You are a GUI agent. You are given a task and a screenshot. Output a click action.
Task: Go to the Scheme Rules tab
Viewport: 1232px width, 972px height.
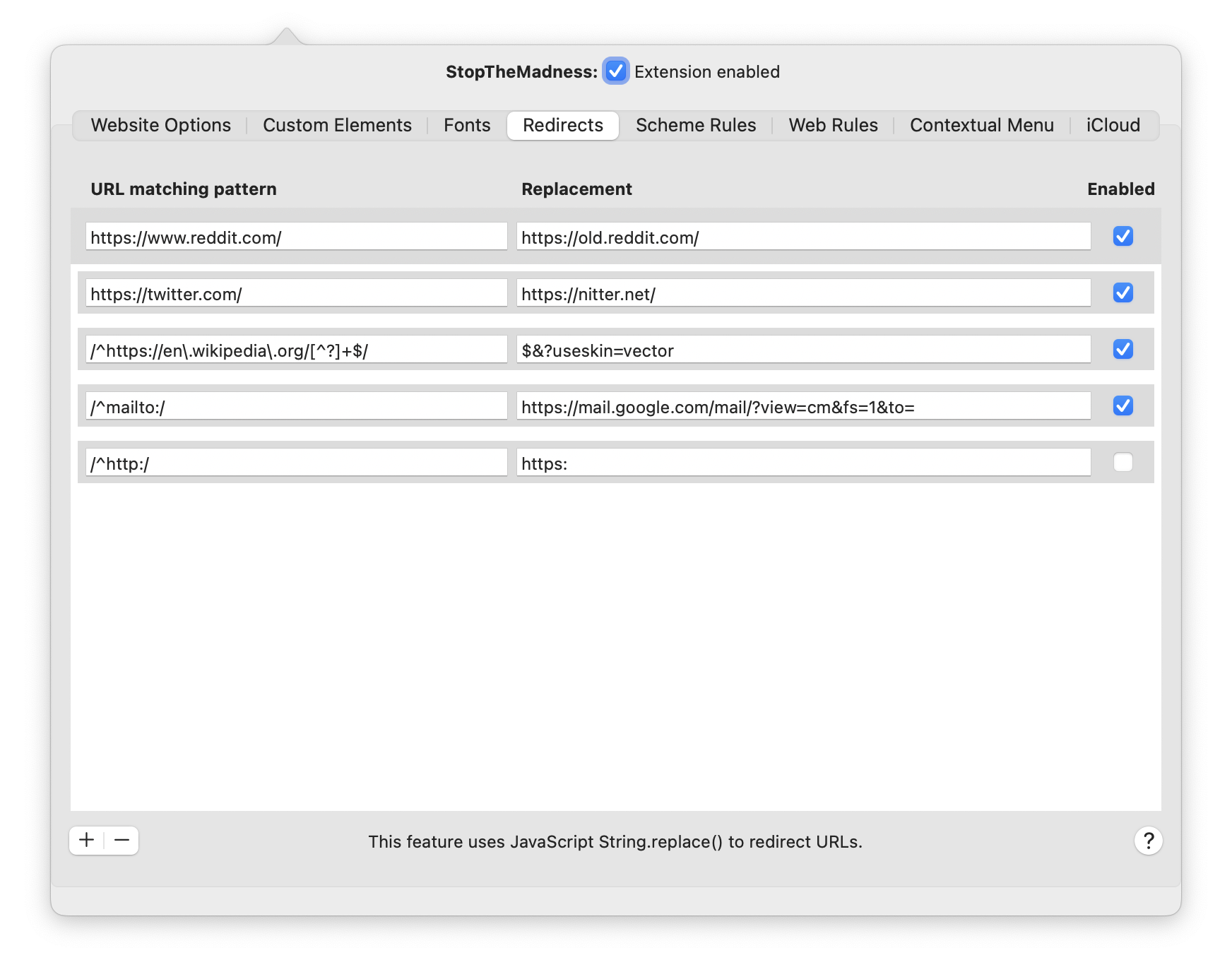(x=696, y=125)
